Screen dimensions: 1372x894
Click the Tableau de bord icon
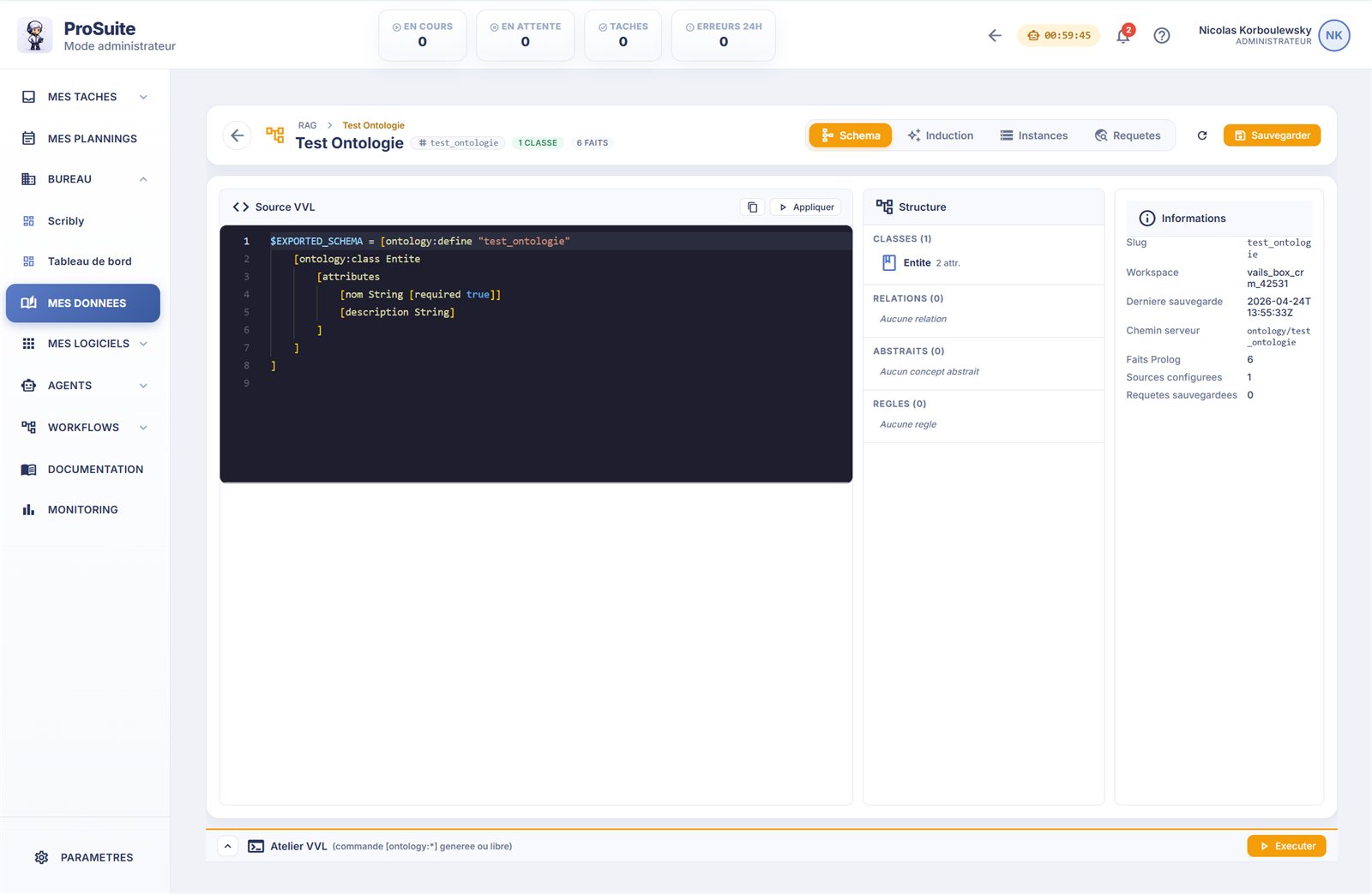click(28, 261)
